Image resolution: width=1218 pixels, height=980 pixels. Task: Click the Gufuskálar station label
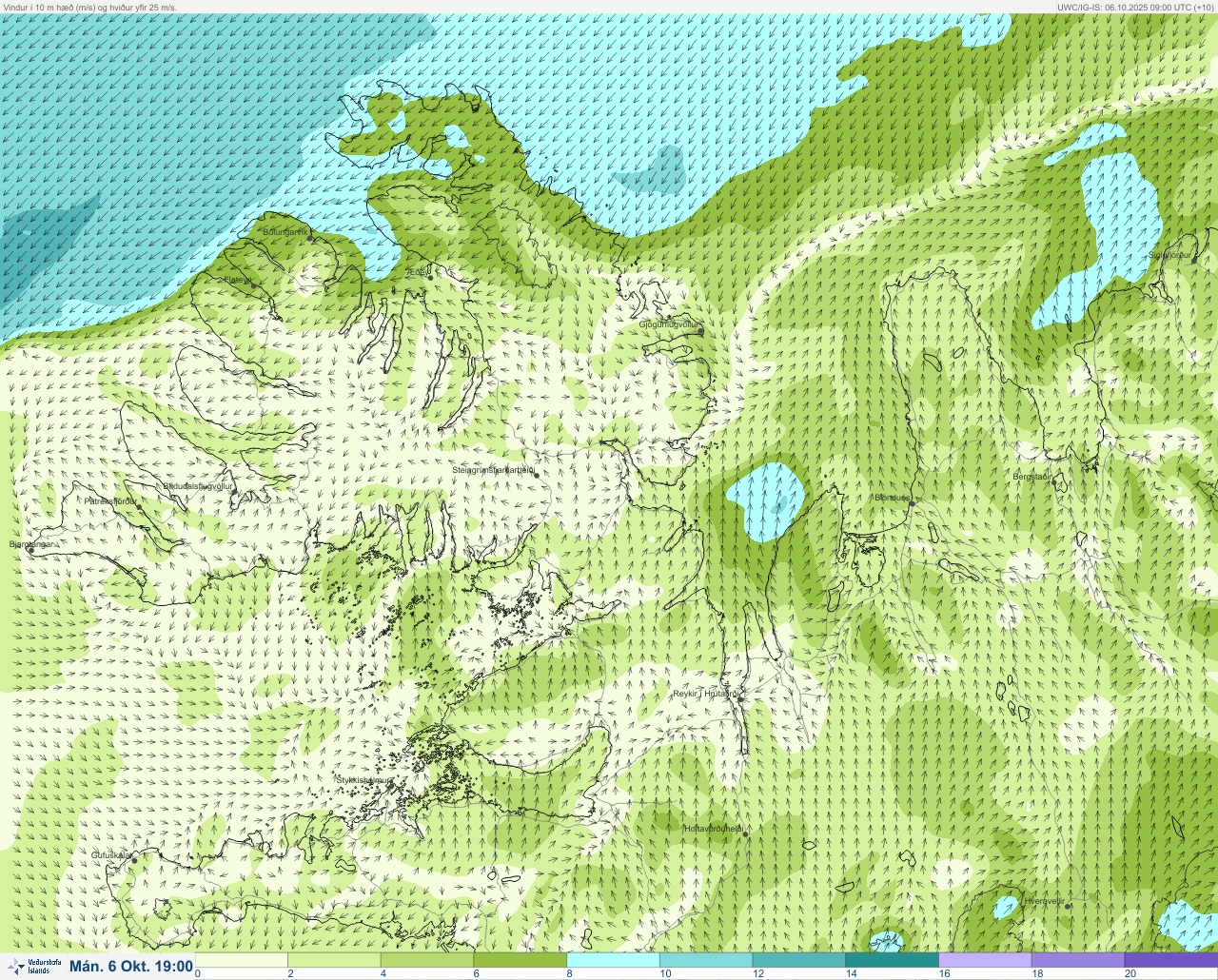pyautogui.click(x=111, y=854)
